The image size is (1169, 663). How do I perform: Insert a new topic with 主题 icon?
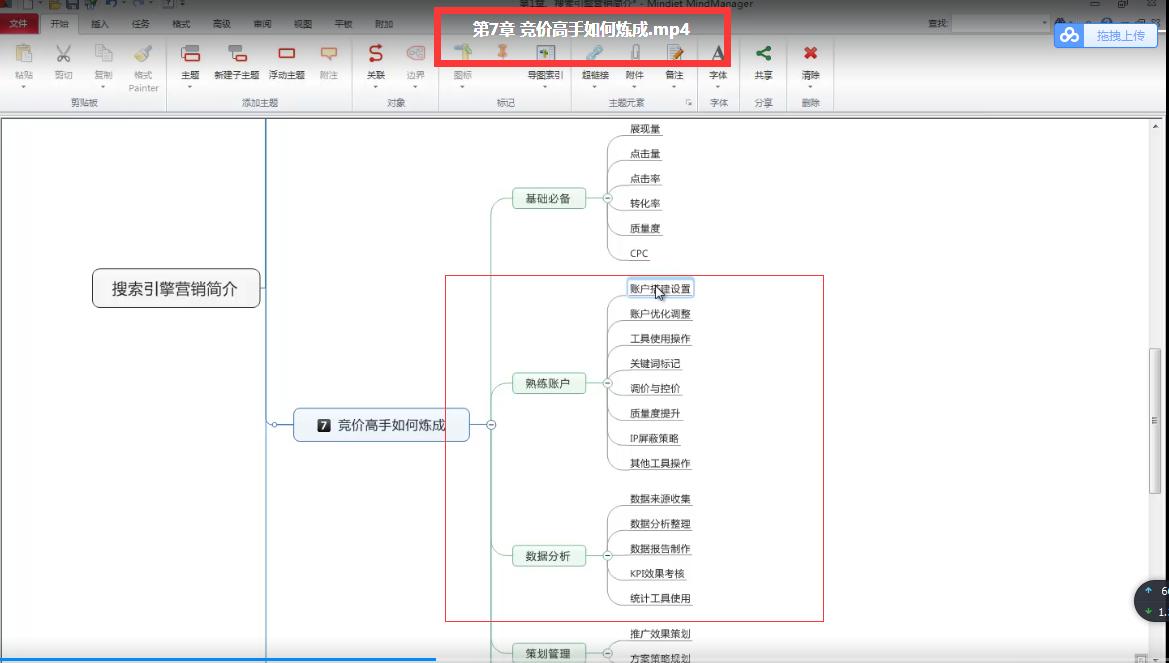tap(190, 53)
